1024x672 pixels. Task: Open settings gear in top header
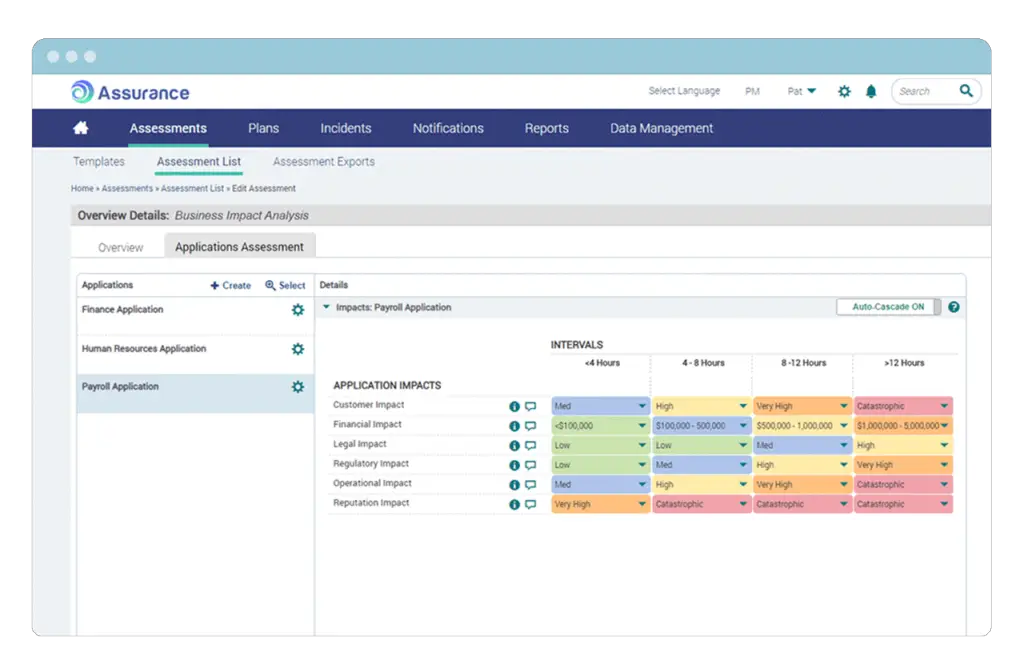pyautogui.click(x=844, y=91)
